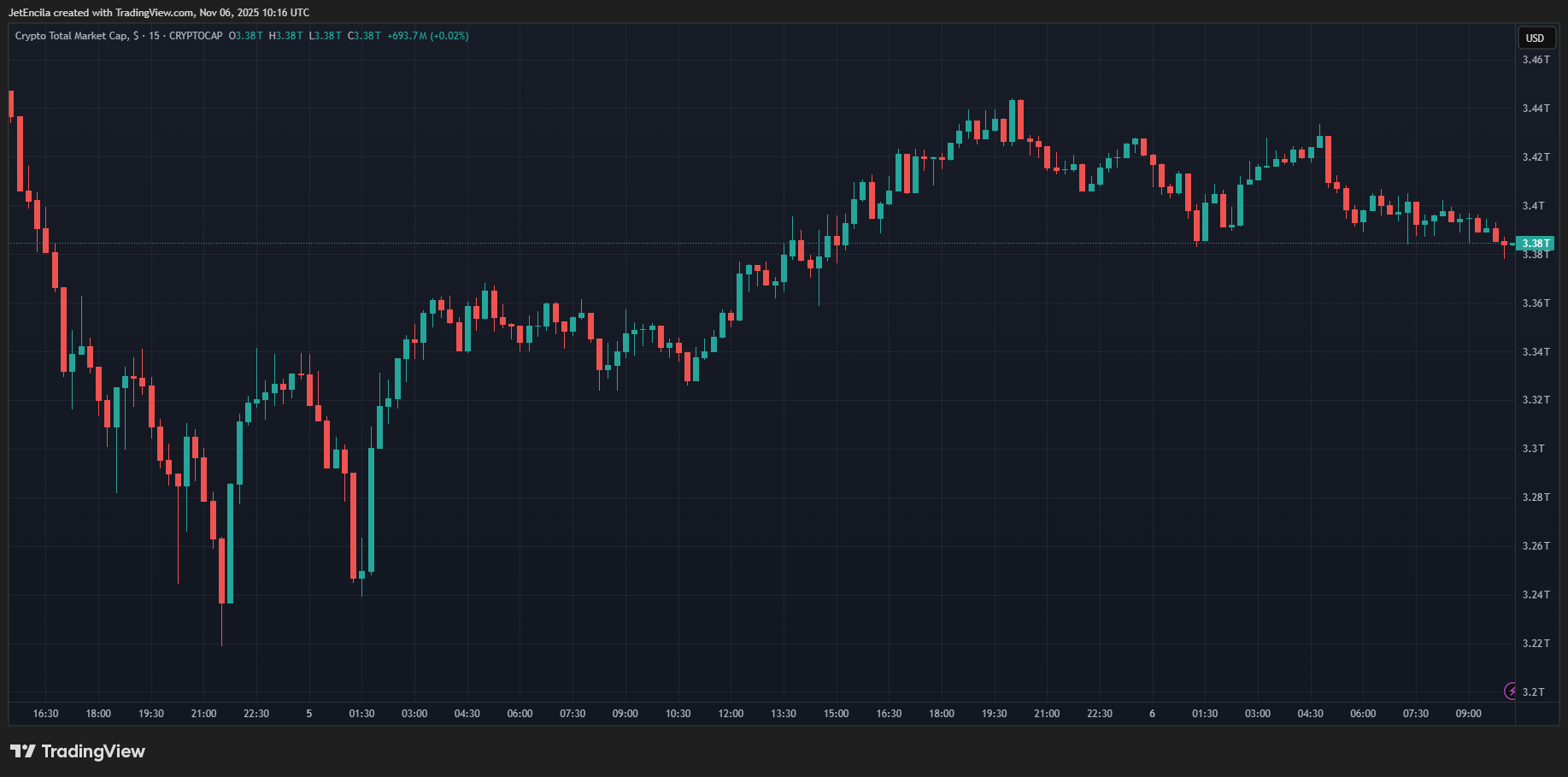1568x777 pixels.
Task: Click date marker 6 on time axis
Action: point(1152,714)
